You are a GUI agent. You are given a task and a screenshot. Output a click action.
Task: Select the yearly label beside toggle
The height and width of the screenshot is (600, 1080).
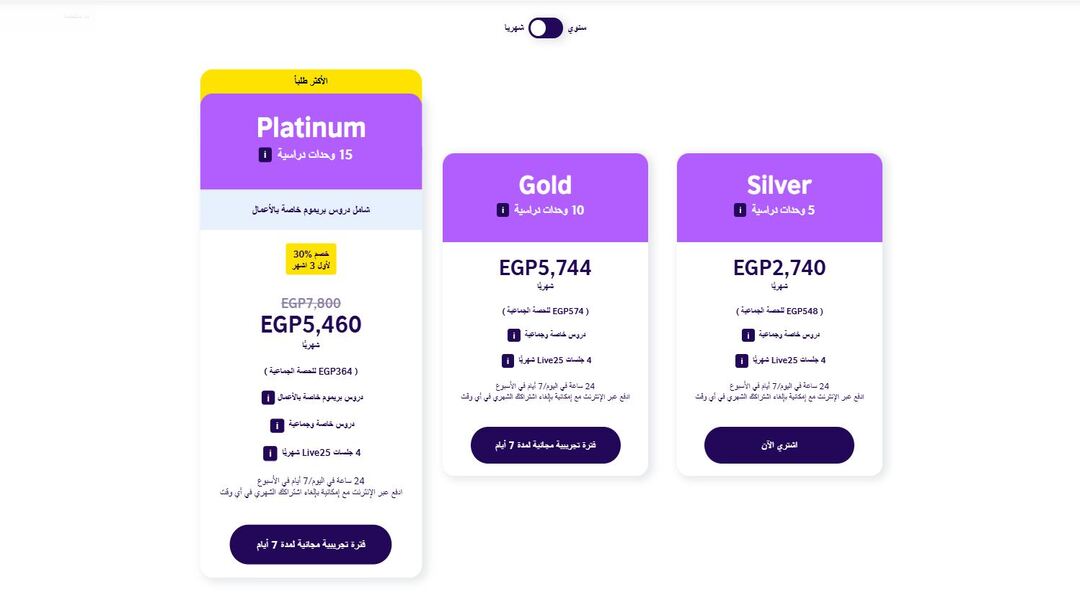coord(577,28)
